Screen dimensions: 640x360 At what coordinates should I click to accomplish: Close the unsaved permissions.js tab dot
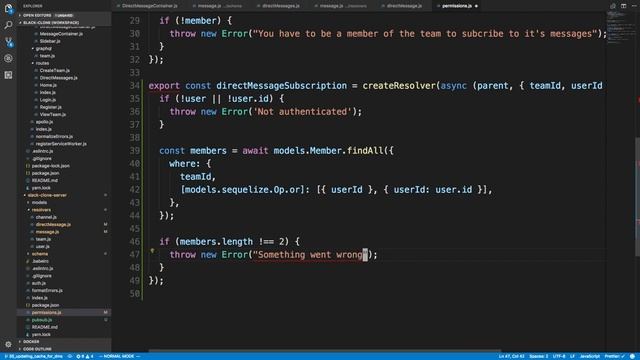click(476, 6)
